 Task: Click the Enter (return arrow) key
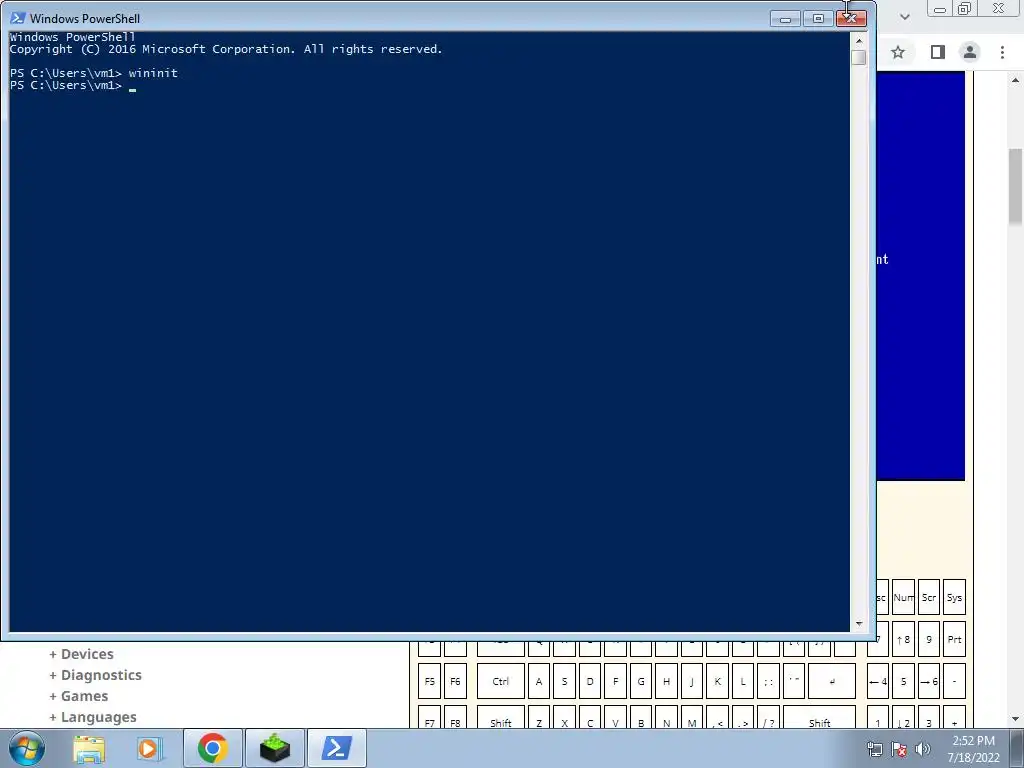[832, 681]
